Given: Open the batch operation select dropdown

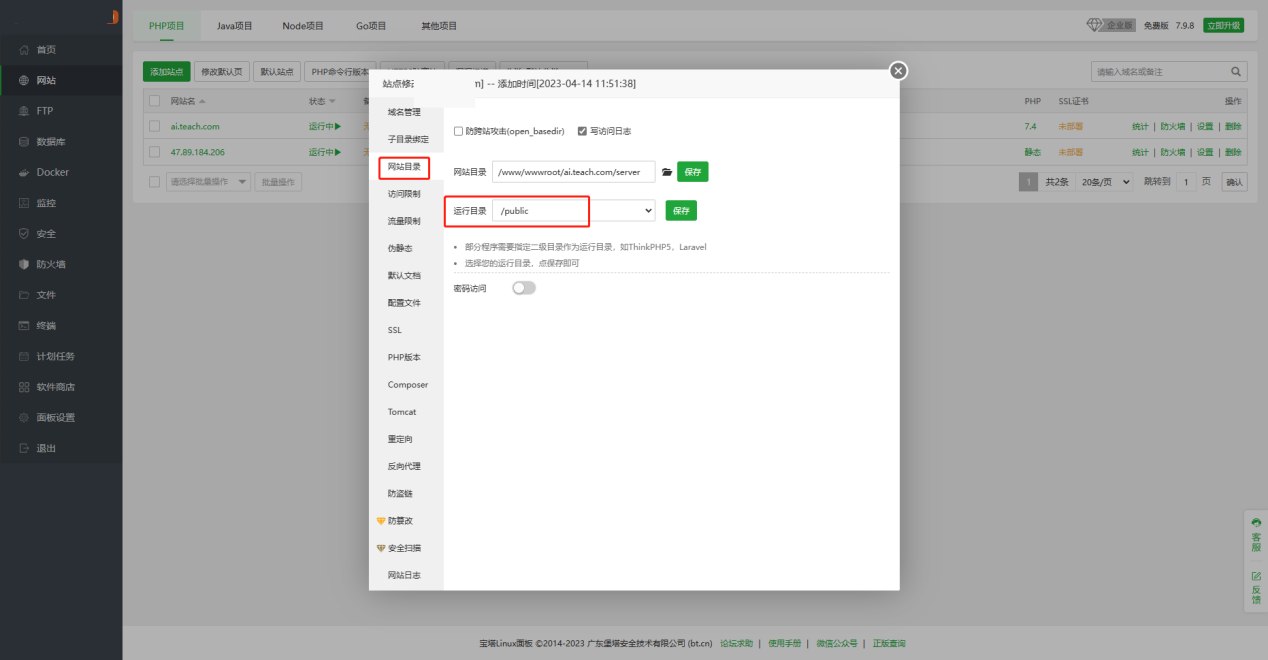Looking at the screenshot, I should coord(204,182).
